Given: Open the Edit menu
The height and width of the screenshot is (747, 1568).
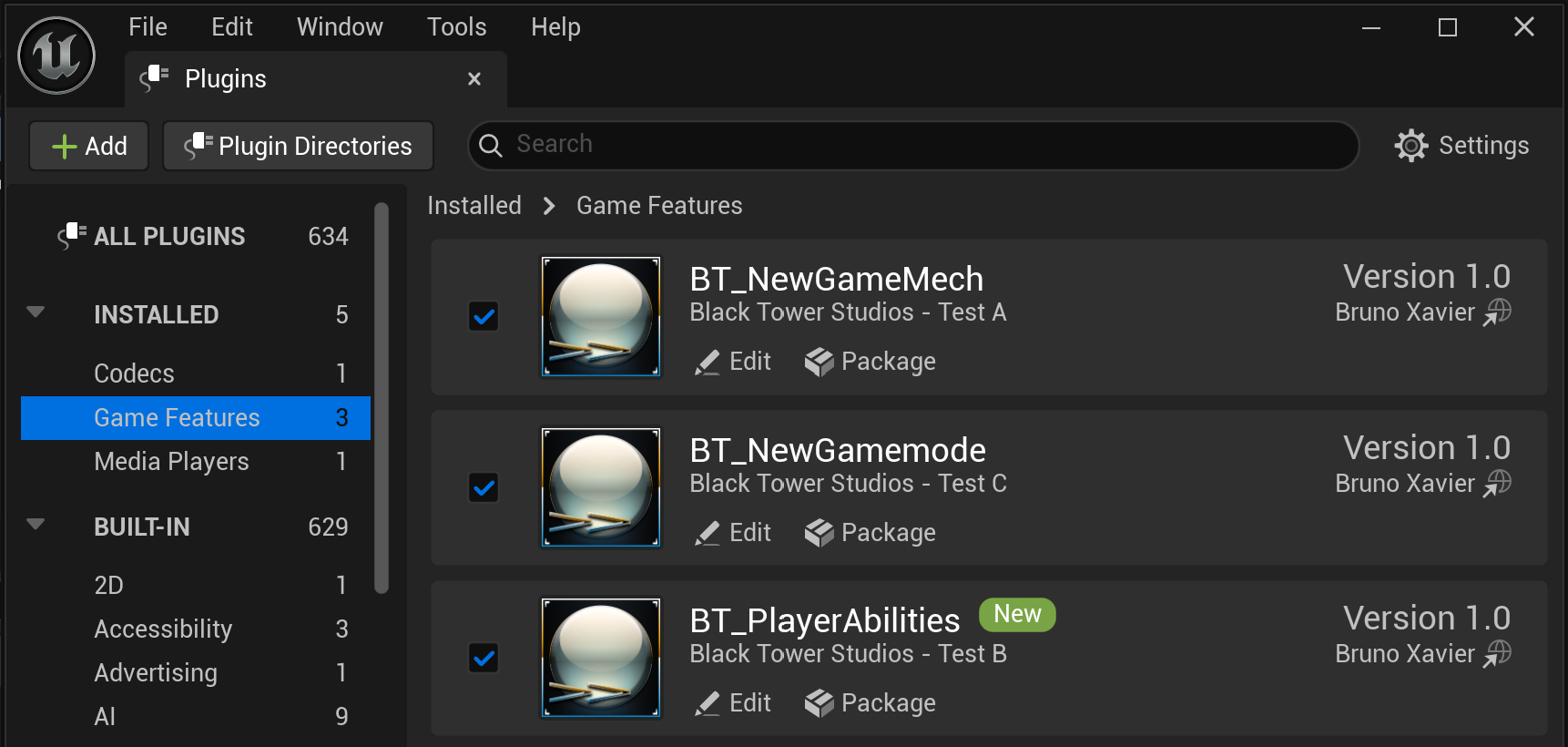Looking at the screenshot, I should coord(232,27).
